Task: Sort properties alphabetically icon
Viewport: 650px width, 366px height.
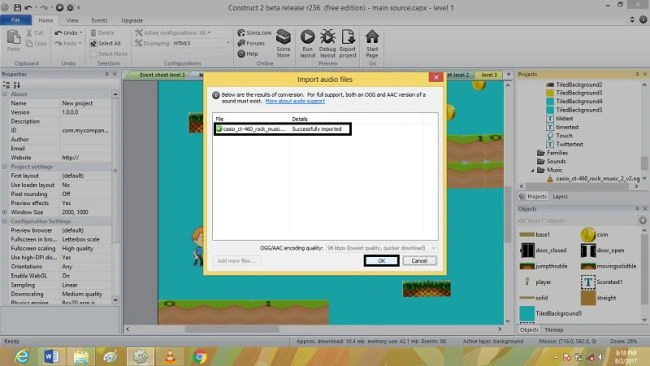Action: tap(17, 85)
